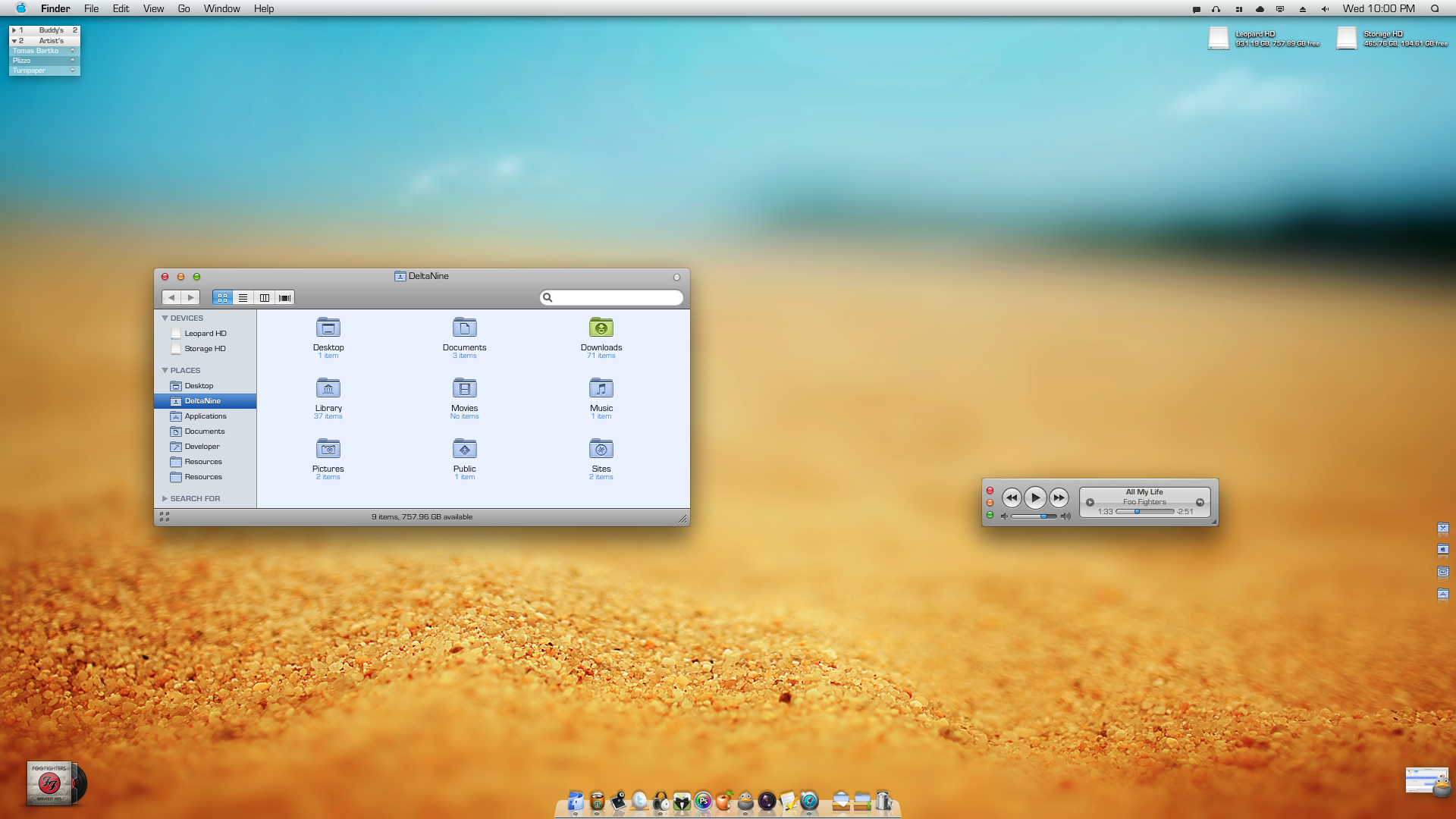Image resolution: width=1456 pixels, height=819 pixels.
Task: Toggle Turnpaper status dot in buddy list
Action: [73, 71]
